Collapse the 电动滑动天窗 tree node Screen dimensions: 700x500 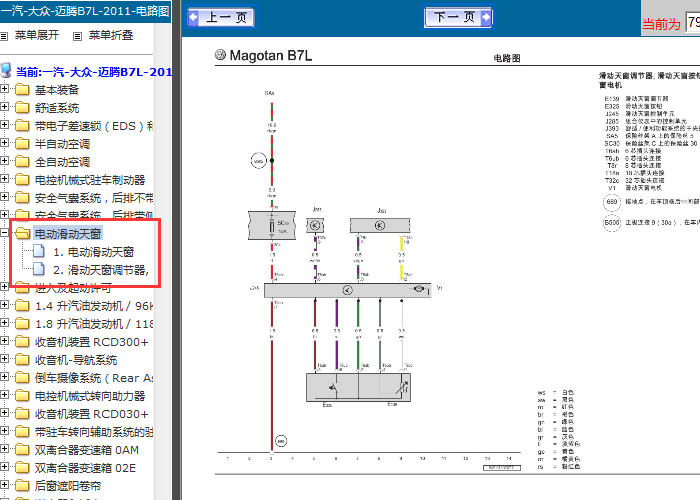point(4,233)
